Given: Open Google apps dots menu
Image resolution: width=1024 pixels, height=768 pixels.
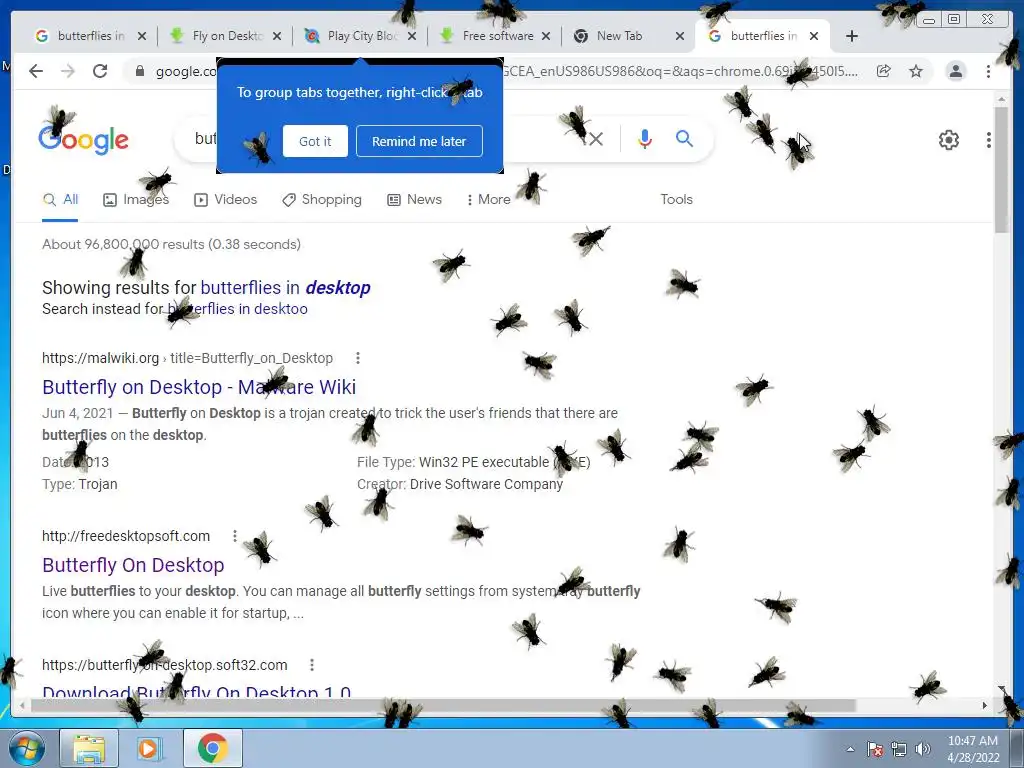Looking at the screenshot, I should tap(989, 140).
